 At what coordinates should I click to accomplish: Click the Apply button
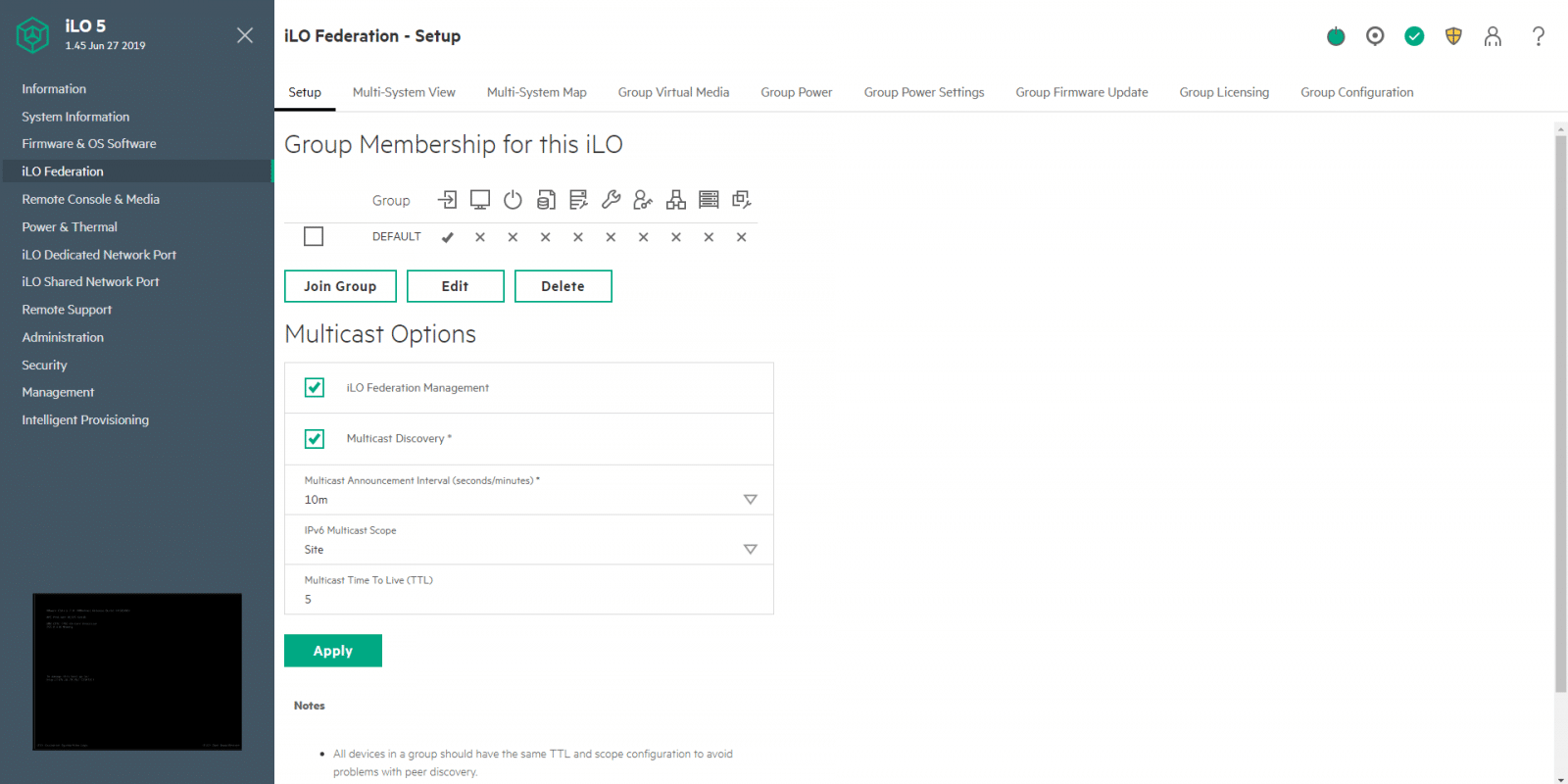(x=333, y=651)
